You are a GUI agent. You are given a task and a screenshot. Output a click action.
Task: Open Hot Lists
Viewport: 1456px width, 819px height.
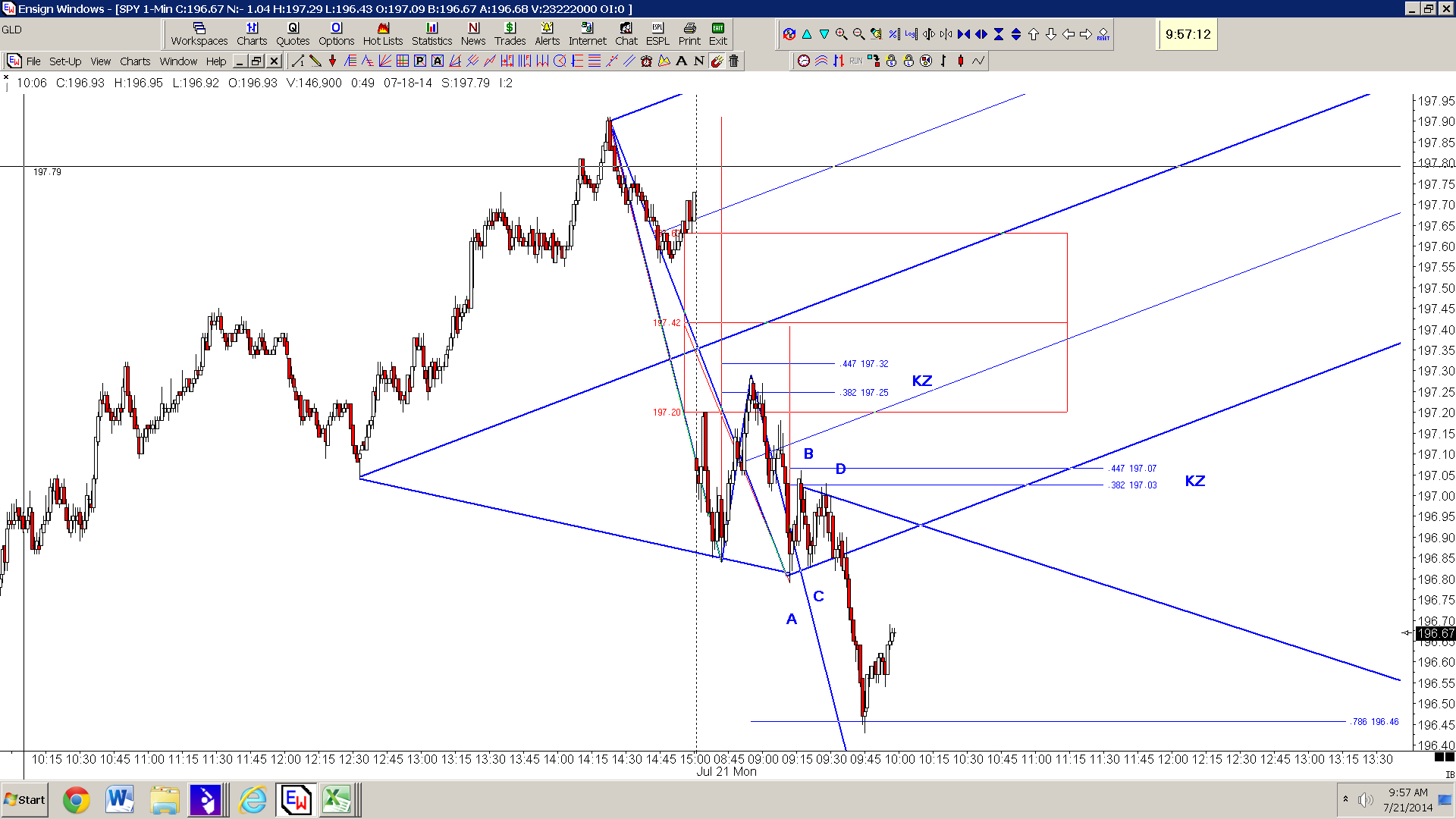[x=383, y=34]
